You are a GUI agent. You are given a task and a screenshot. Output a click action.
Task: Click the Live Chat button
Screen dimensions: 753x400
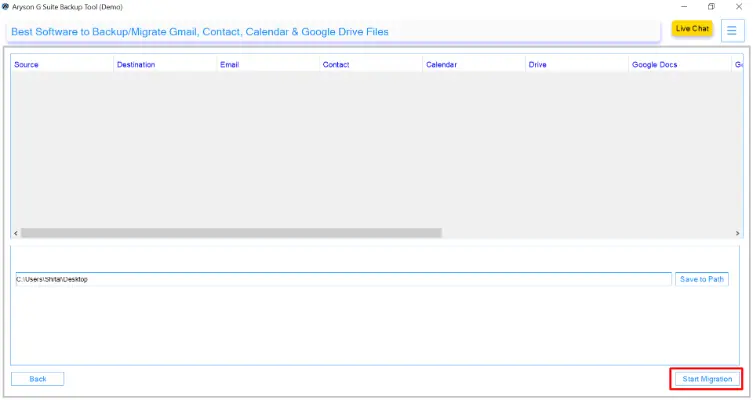click(x=692, y=29)
